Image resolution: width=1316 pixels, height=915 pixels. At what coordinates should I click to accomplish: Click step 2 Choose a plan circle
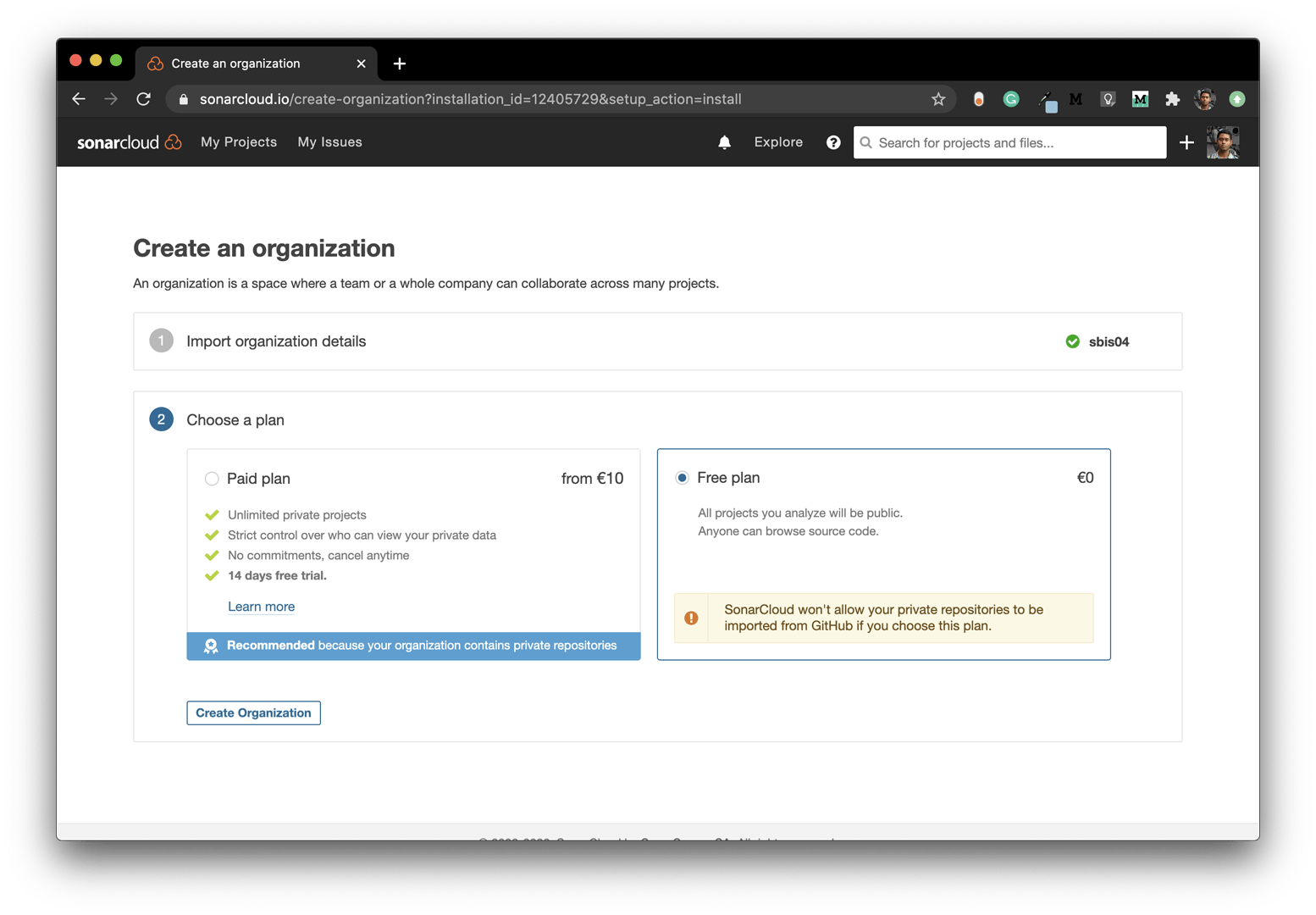point(161,419)
